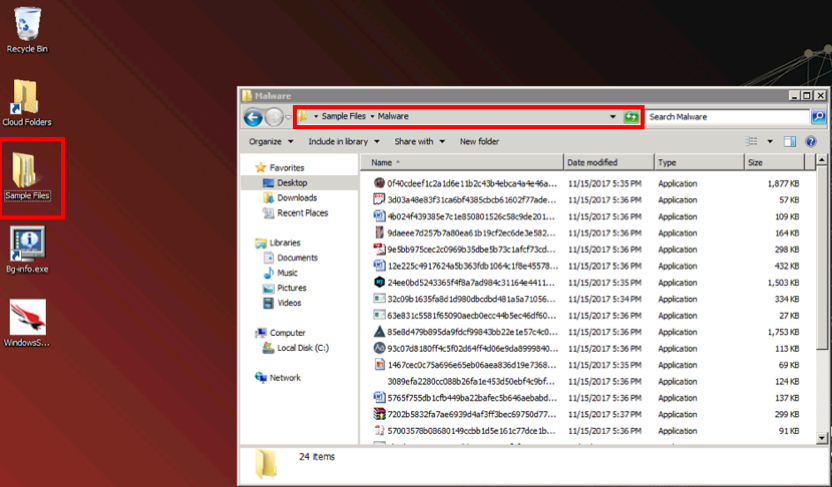Select Downloads in Favorites pane
Screen dimensions: 832x487
pos(297,198)
